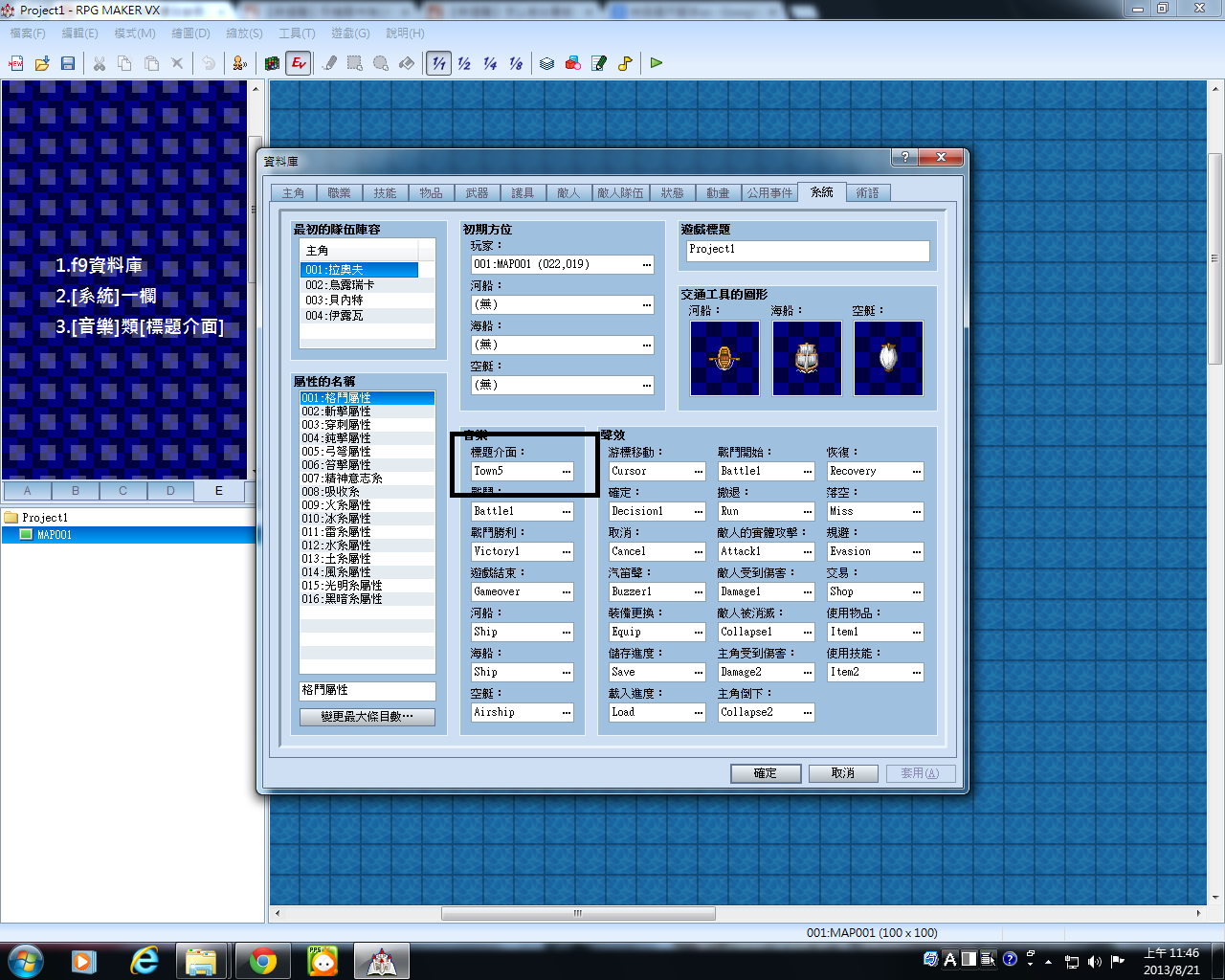Switch to the 敵人隊伍 tab
This screenshot has height=980, width=1225.
click(620, 193)
